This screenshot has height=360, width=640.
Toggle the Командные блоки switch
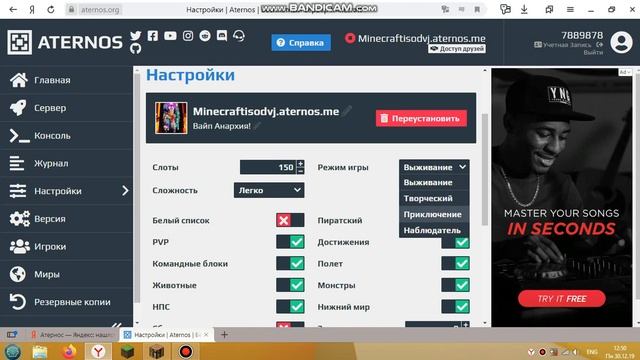point(290,263)
